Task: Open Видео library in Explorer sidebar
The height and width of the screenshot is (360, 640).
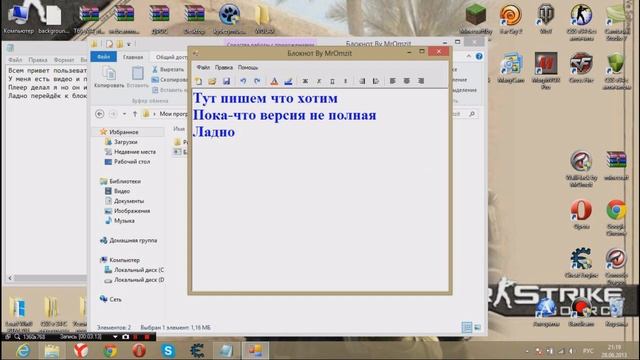Action: 122,191
